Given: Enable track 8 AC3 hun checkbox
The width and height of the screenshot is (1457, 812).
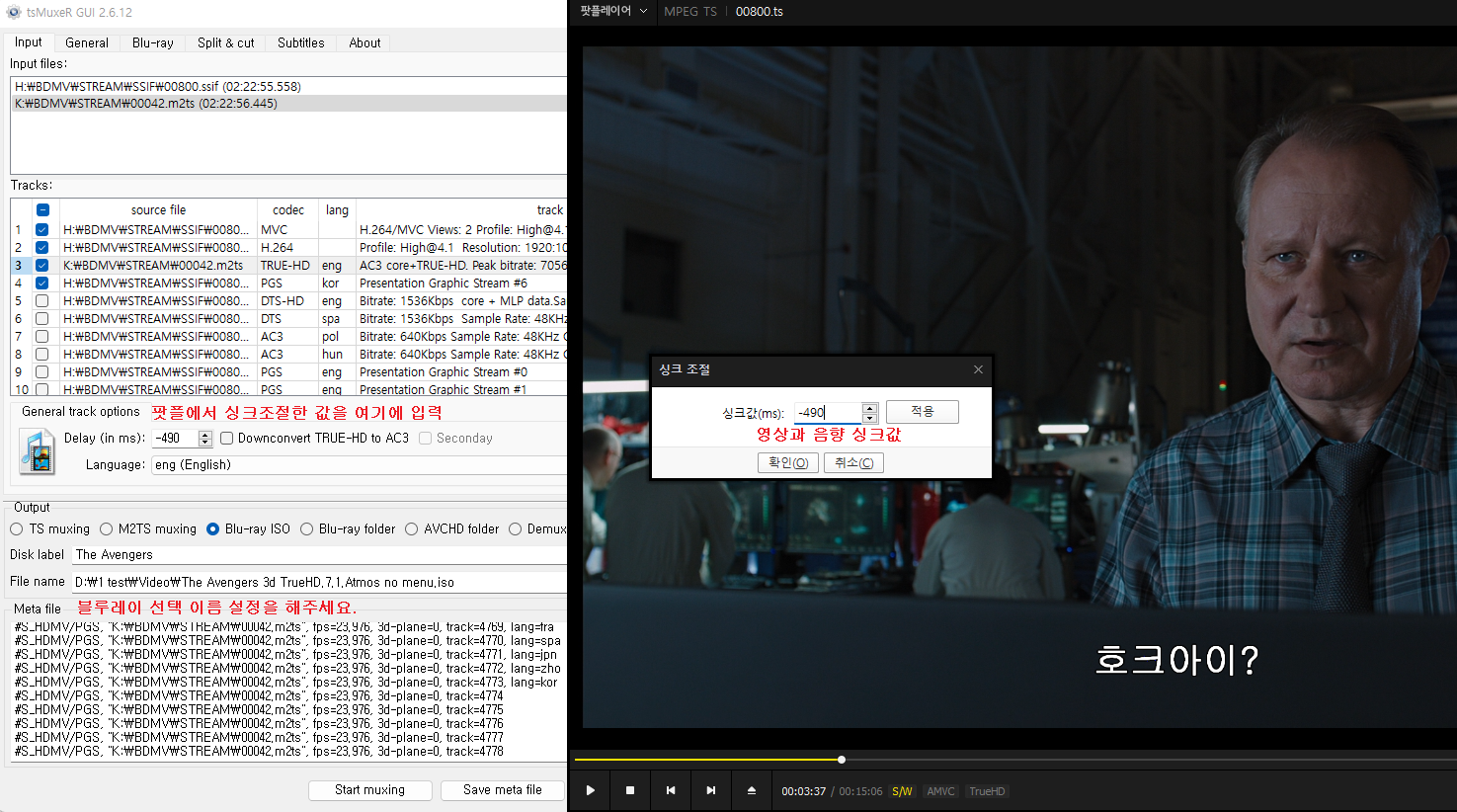Looking at the screenshot, I should point(41,354).
